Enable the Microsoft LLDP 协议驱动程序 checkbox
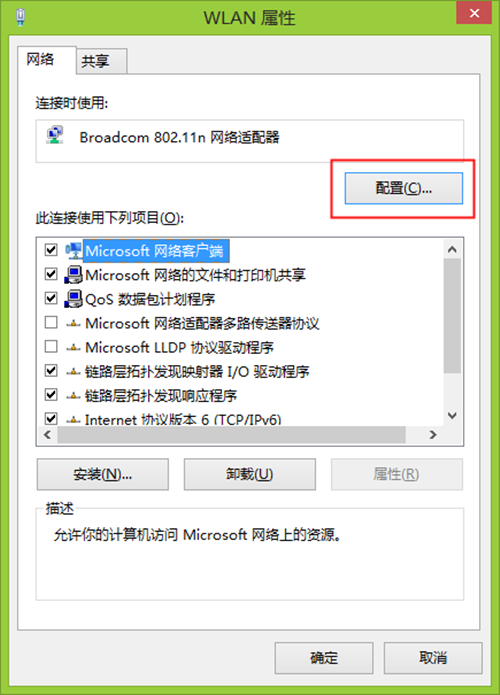Screen dimensions: 500x695 pyautogui.click(x=51, y=346)
